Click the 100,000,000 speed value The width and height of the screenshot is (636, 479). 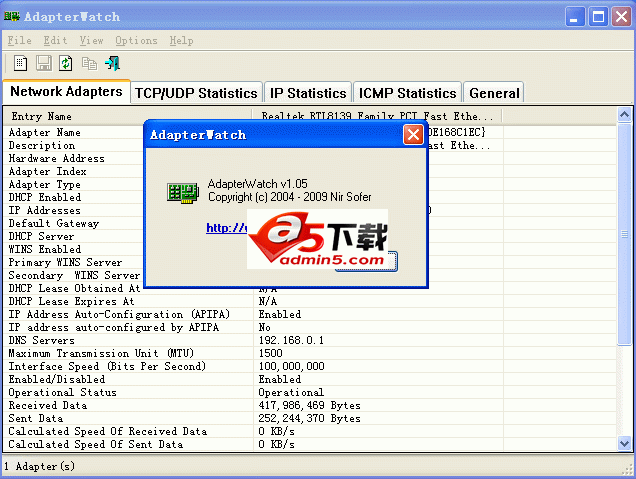[291, 366]
